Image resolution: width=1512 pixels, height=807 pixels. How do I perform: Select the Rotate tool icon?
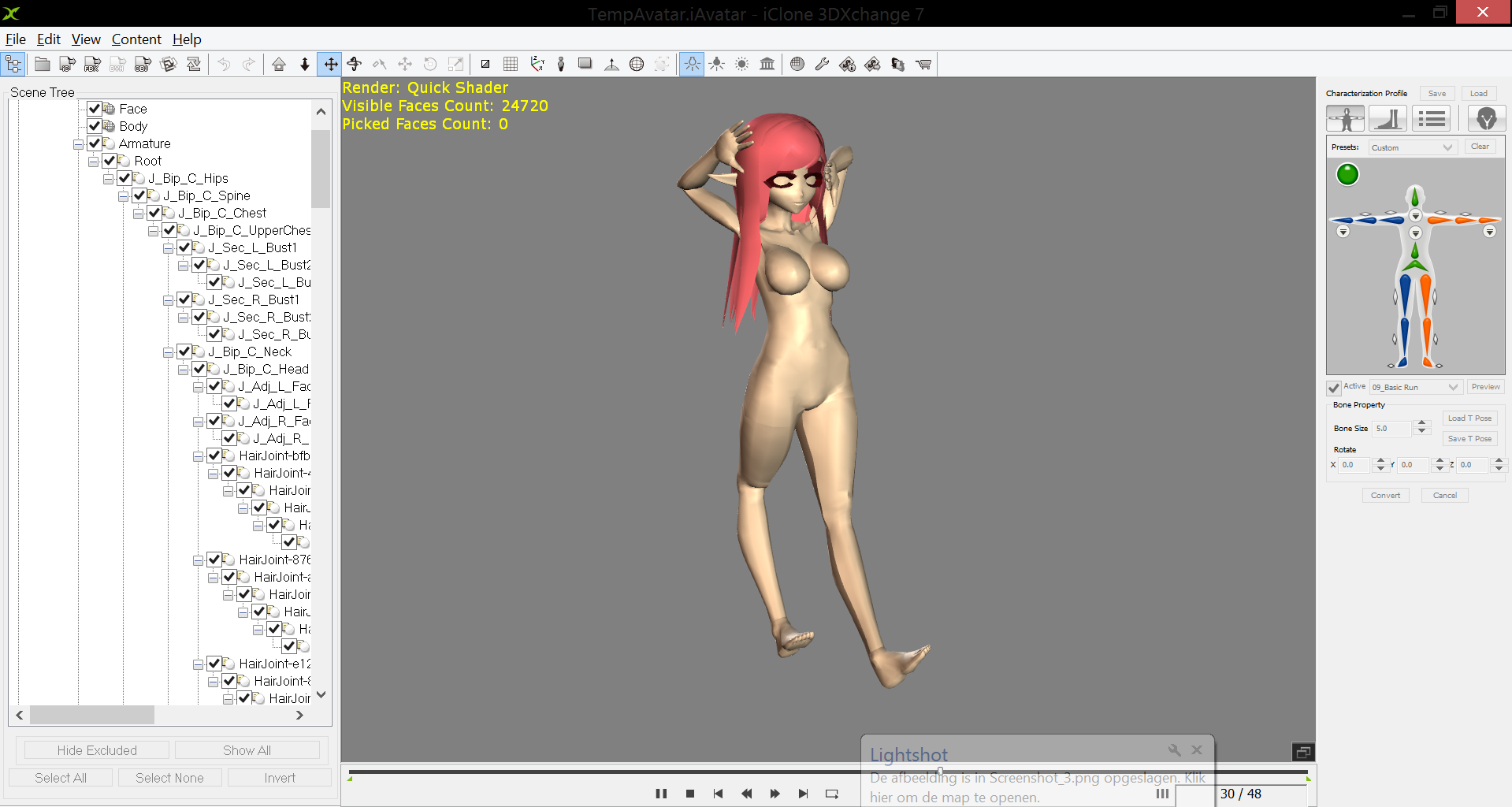(355, 65)
